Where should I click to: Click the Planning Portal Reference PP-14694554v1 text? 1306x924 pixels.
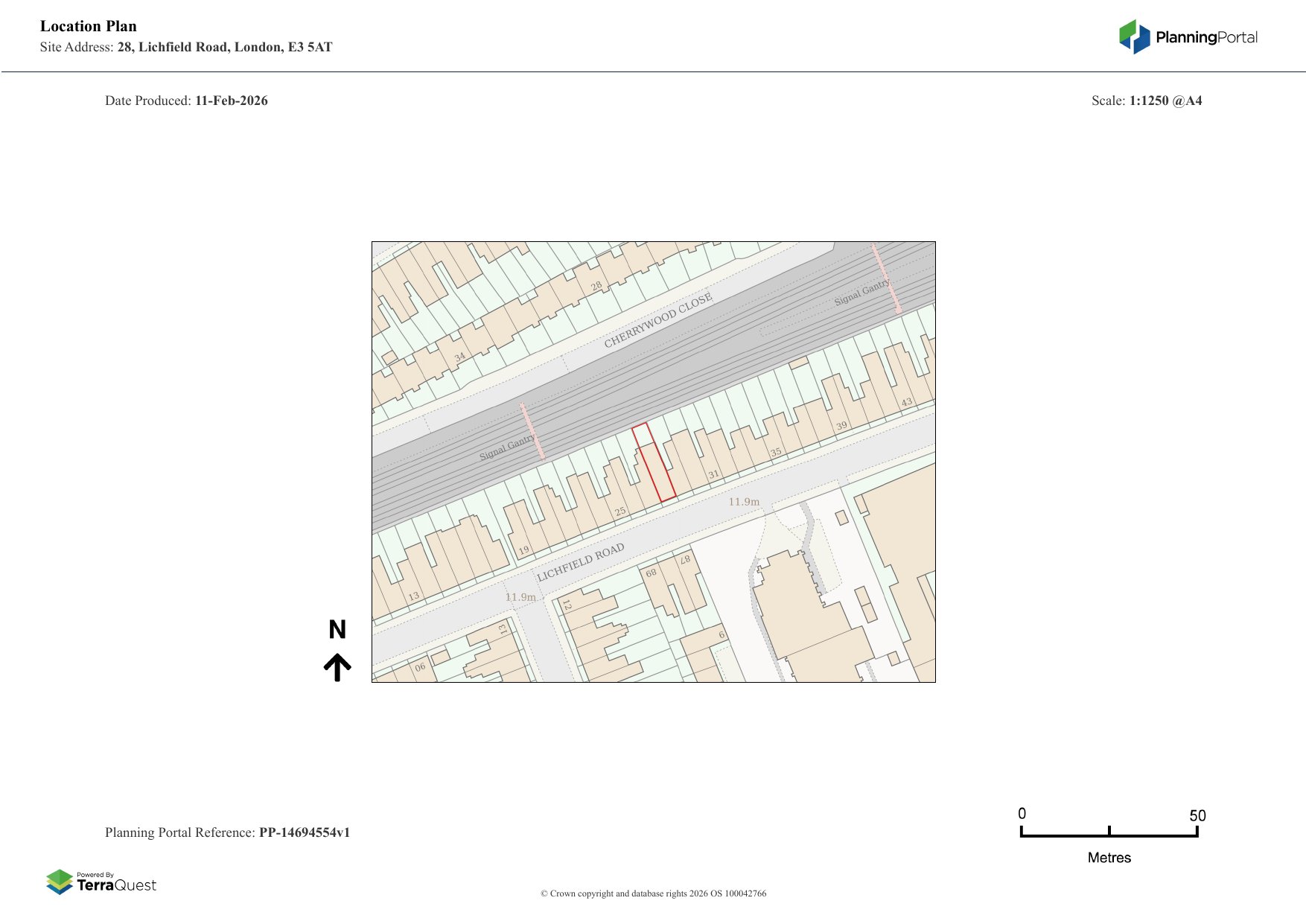(227, 832)
